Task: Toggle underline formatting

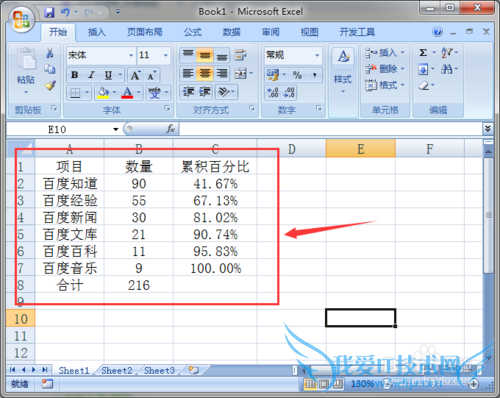Action: pyautogui.click(x=108, y=75)
